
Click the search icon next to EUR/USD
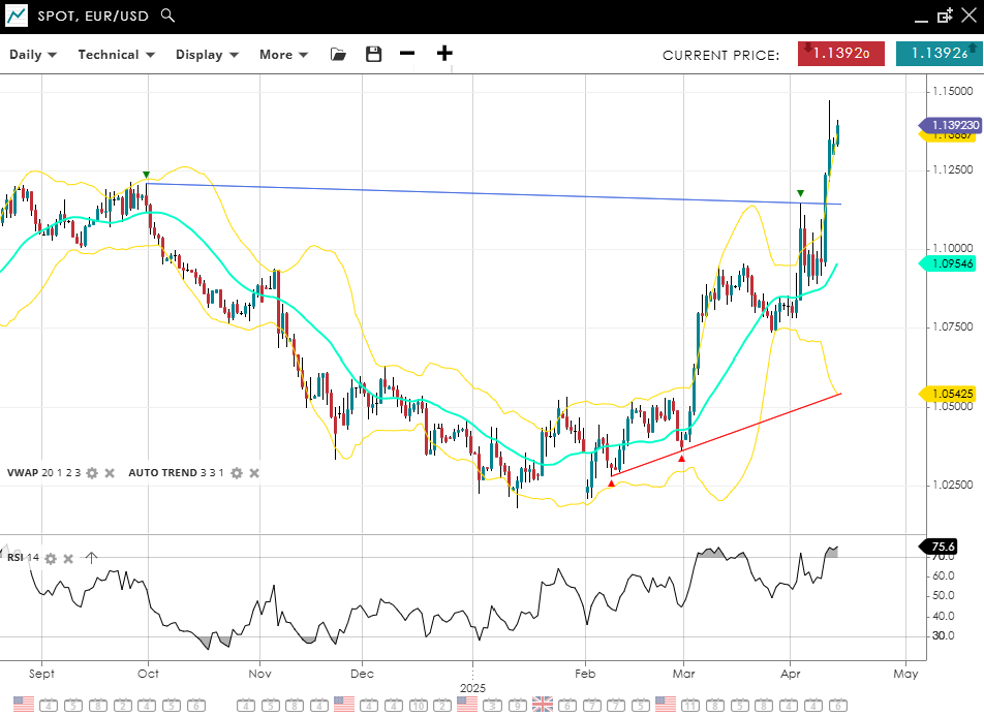tap(168, 15)
